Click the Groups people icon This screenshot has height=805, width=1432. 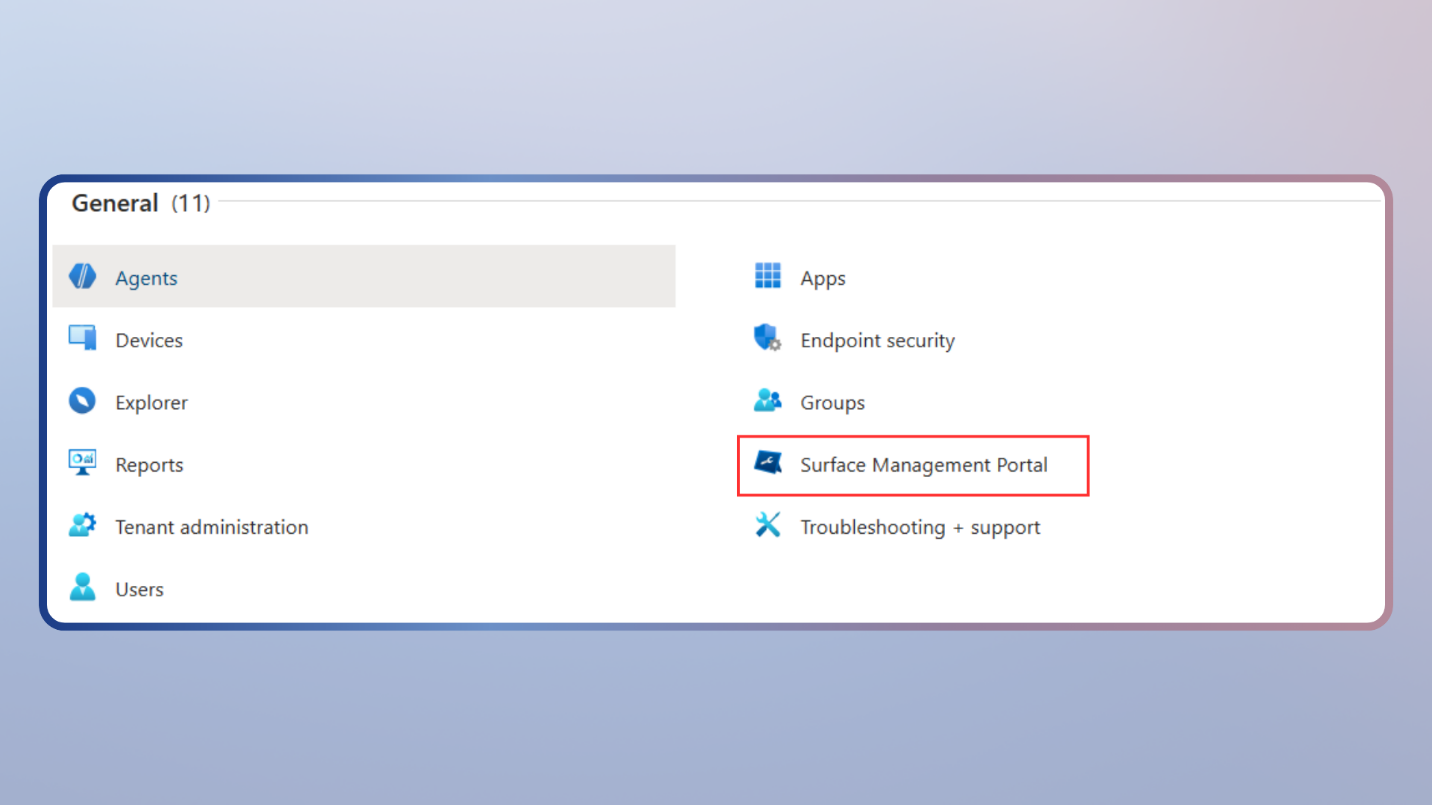pyautogui.click(x=767, y=401)
